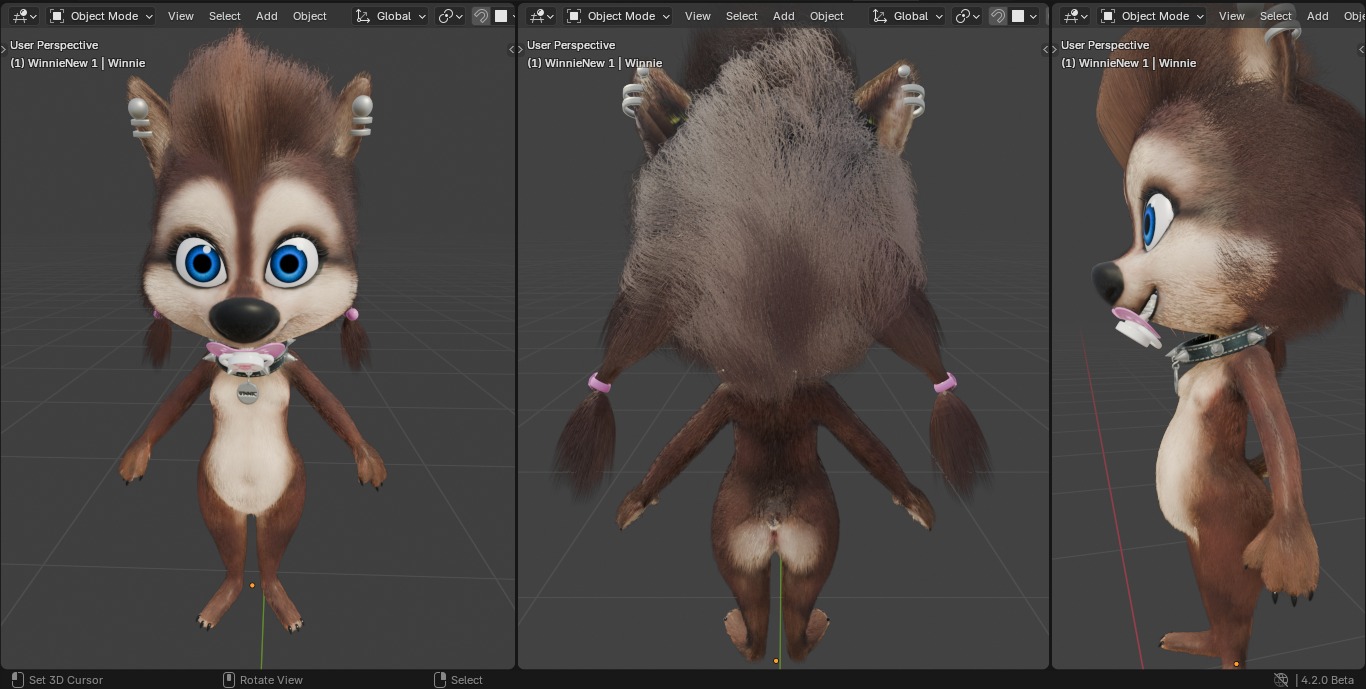Image resolution: width=1366 pixels, height=689 pixels.
Task: Open the pivot point dropdown in left viewport
Action: click(450, 16)
